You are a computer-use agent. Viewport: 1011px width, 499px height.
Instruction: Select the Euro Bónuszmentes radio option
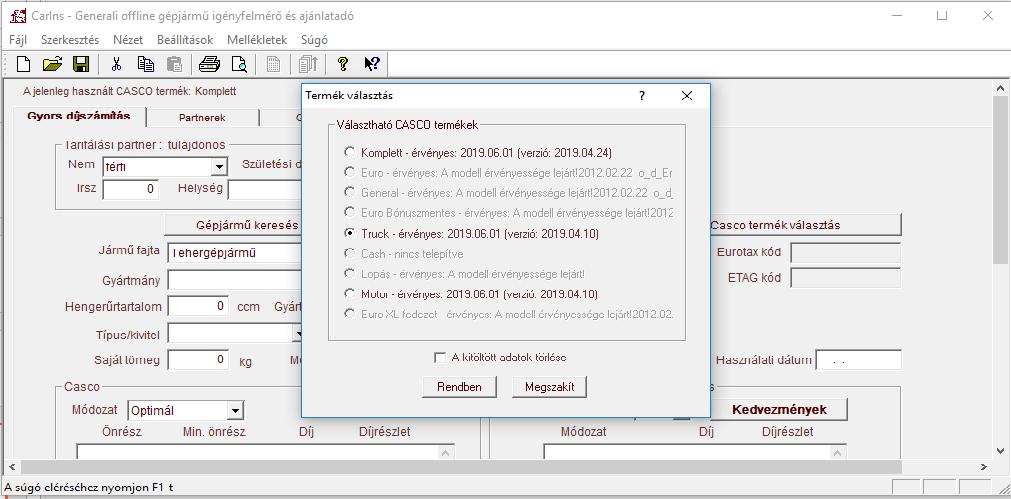point(349,211)
